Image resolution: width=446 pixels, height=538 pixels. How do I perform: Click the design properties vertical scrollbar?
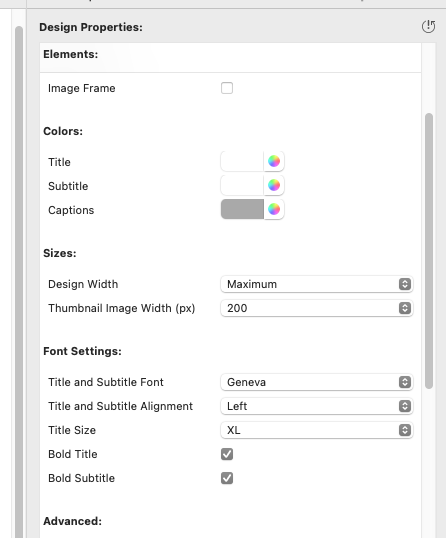click(x=429, y=251)
